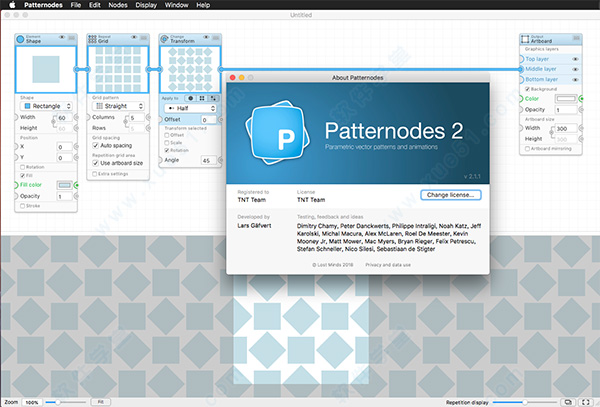The height and width of the screenshot is (407, 600).
Task: Collapse the Transform node via header handle
Action: click(x=215, y=37)
